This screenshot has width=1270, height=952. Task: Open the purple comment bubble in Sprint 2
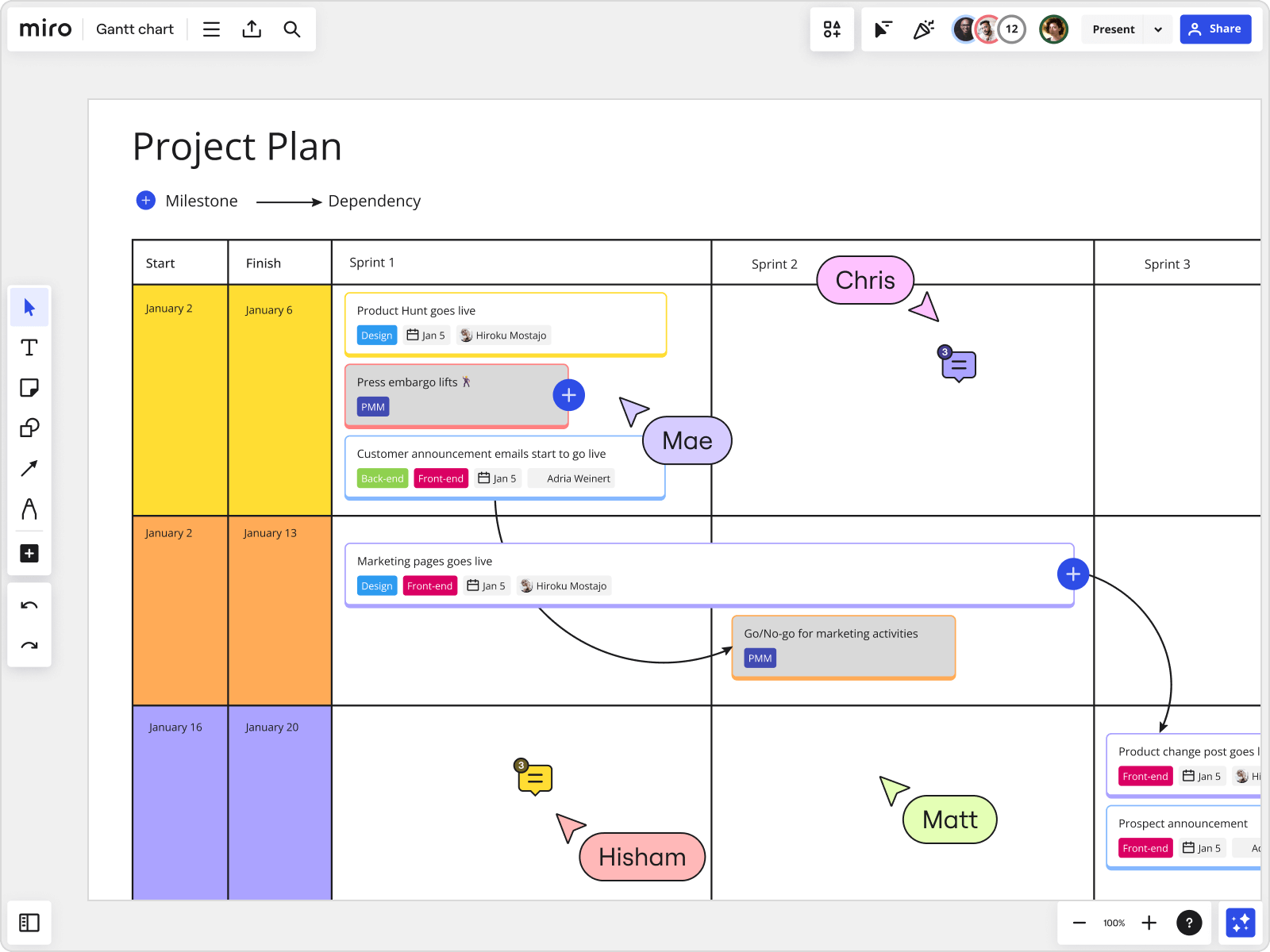pos(959,366)
